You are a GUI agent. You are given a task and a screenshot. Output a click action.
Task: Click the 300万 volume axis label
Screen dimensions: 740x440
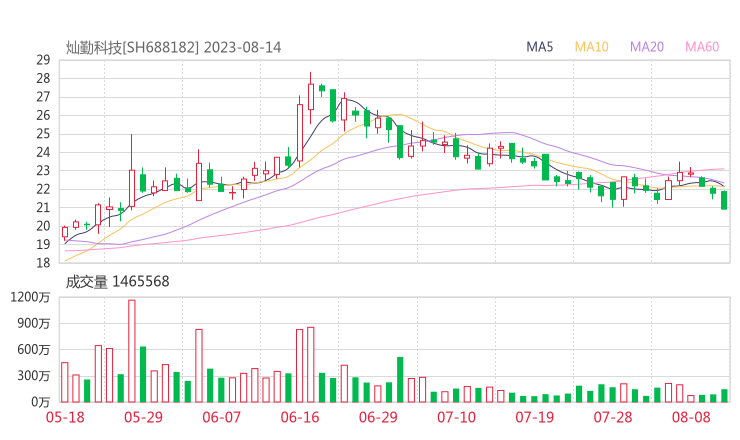point(34,376)
